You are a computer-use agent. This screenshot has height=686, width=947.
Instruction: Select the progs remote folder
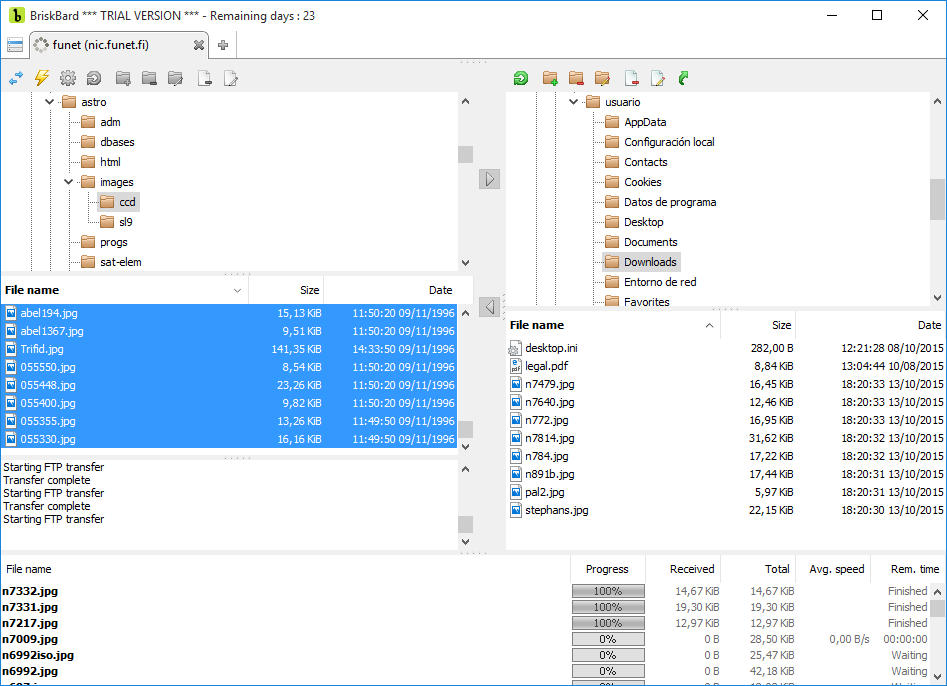point(104,242)
